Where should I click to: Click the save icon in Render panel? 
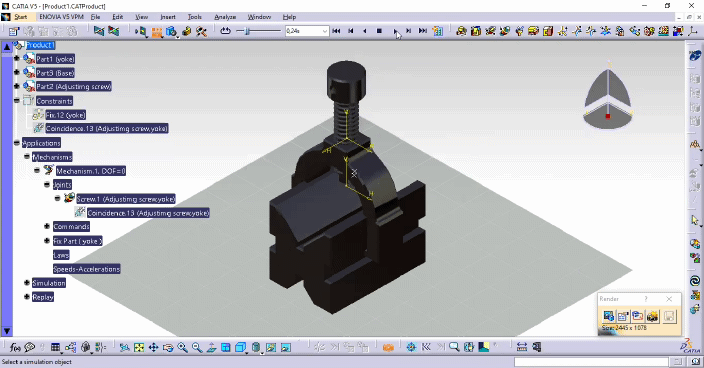click(x=669, y=316)
